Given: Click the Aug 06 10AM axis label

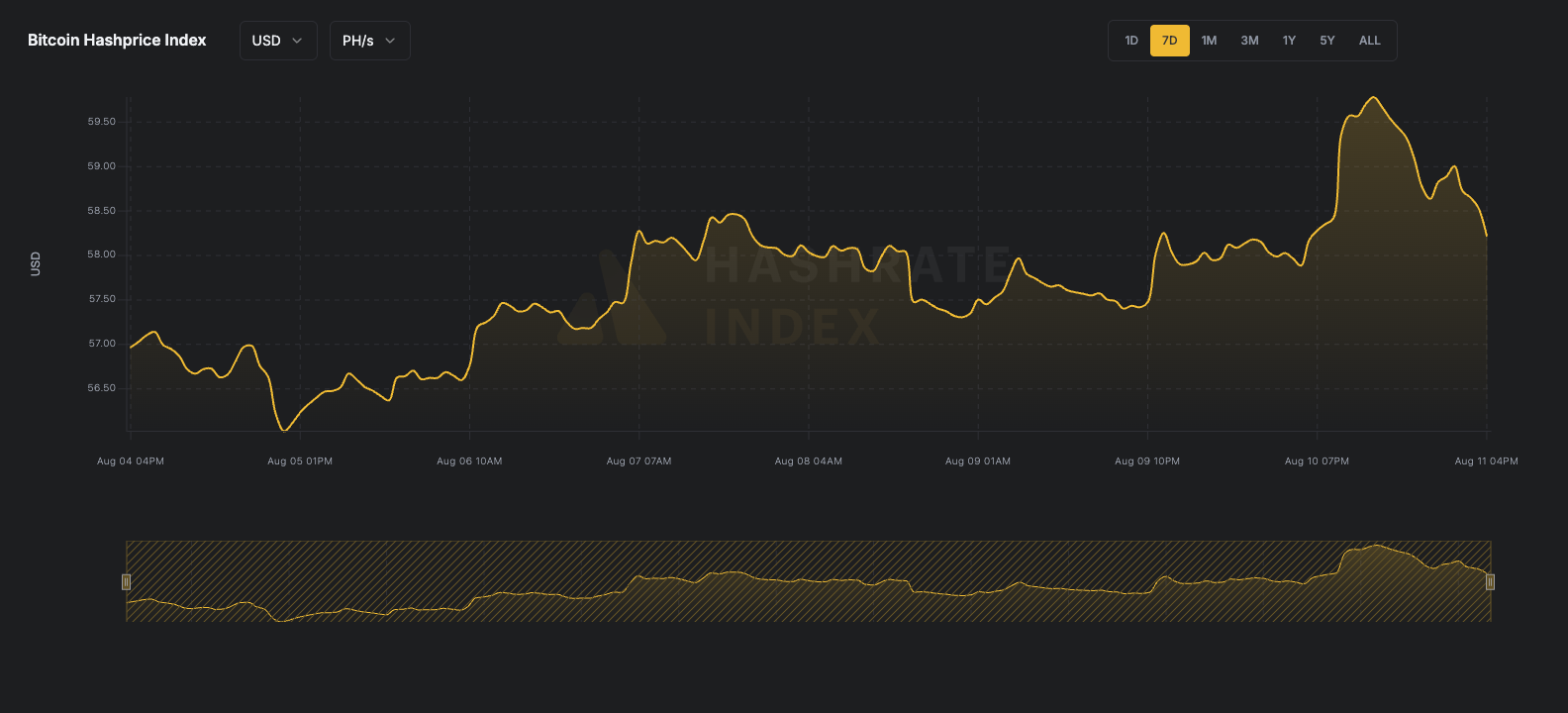Looking at the screenshot, I should pyautogui.click(x=469, y=461).
